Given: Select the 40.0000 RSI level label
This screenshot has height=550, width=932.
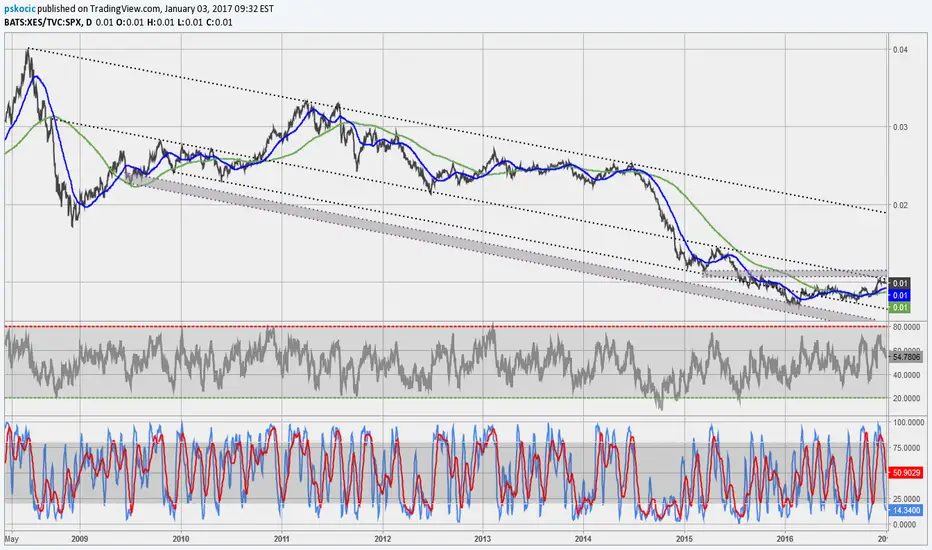Looking at the screenshot, I should (x=906, y=375).
